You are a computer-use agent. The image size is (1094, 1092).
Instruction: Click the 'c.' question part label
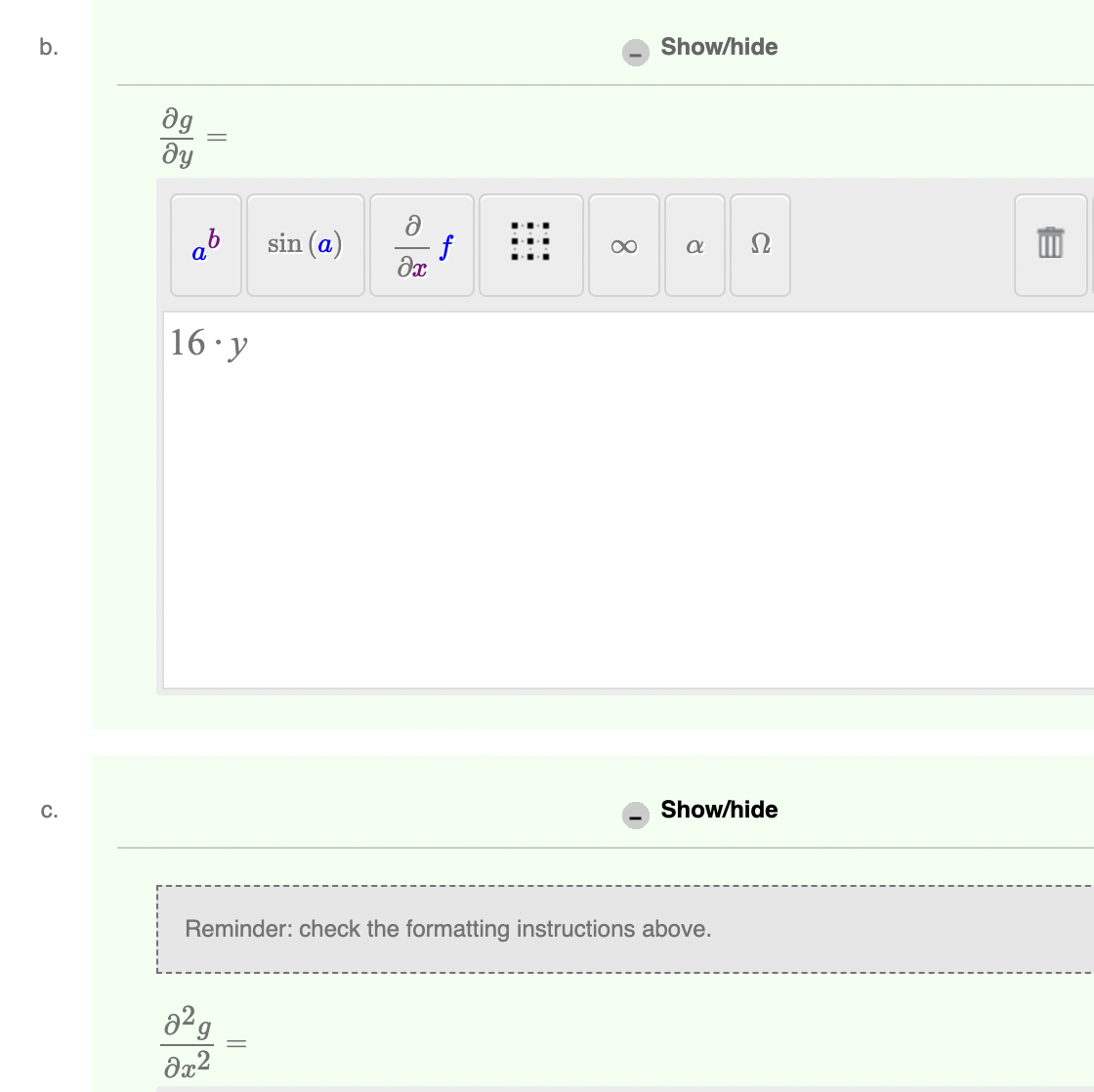[49, 810]
